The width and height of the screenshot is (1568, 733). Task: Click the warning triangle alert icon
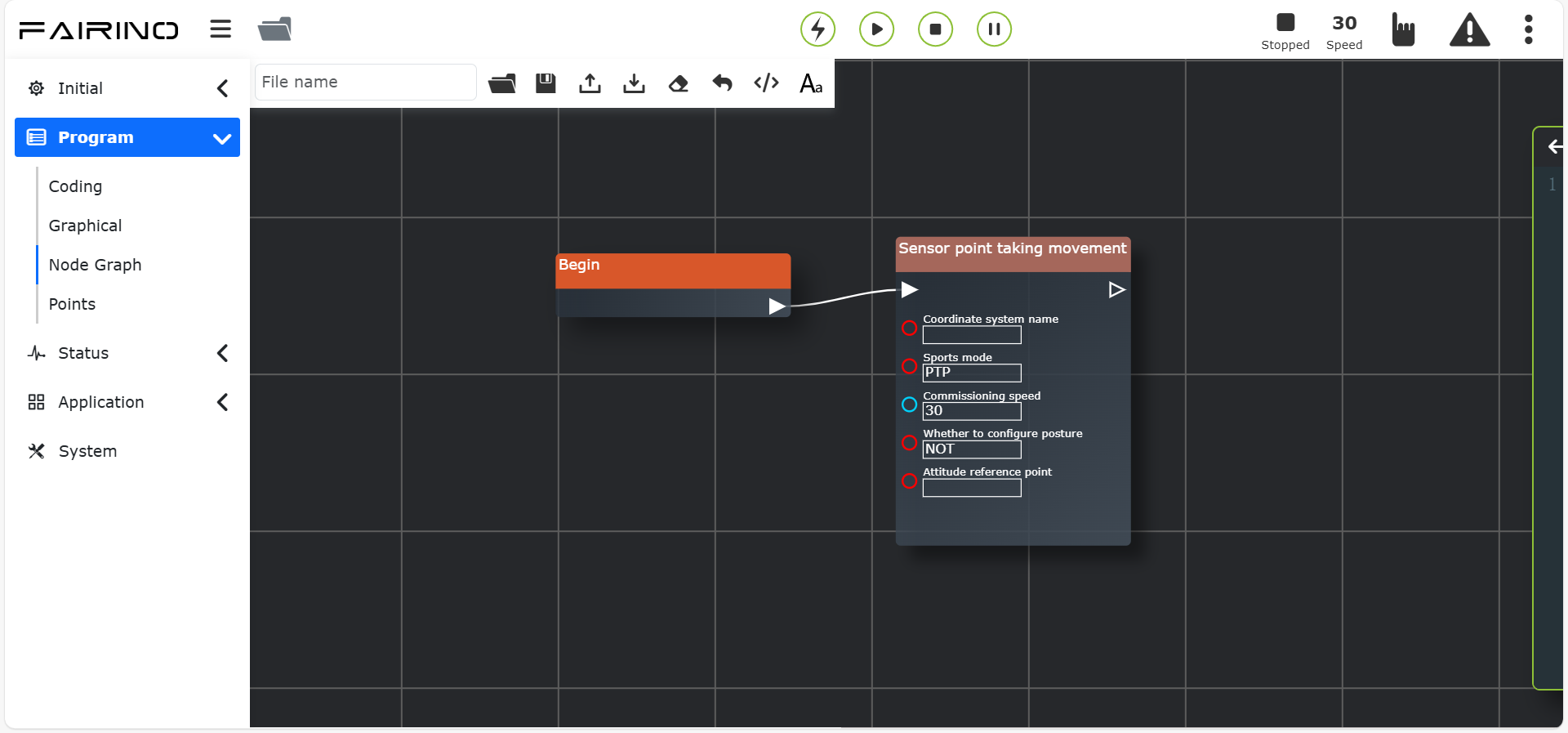(x=1469, y=30)
